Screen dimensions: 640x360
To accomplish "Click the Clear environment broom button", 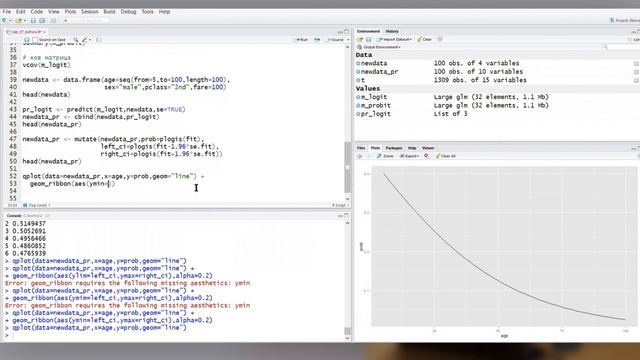I will pos(424,40).
